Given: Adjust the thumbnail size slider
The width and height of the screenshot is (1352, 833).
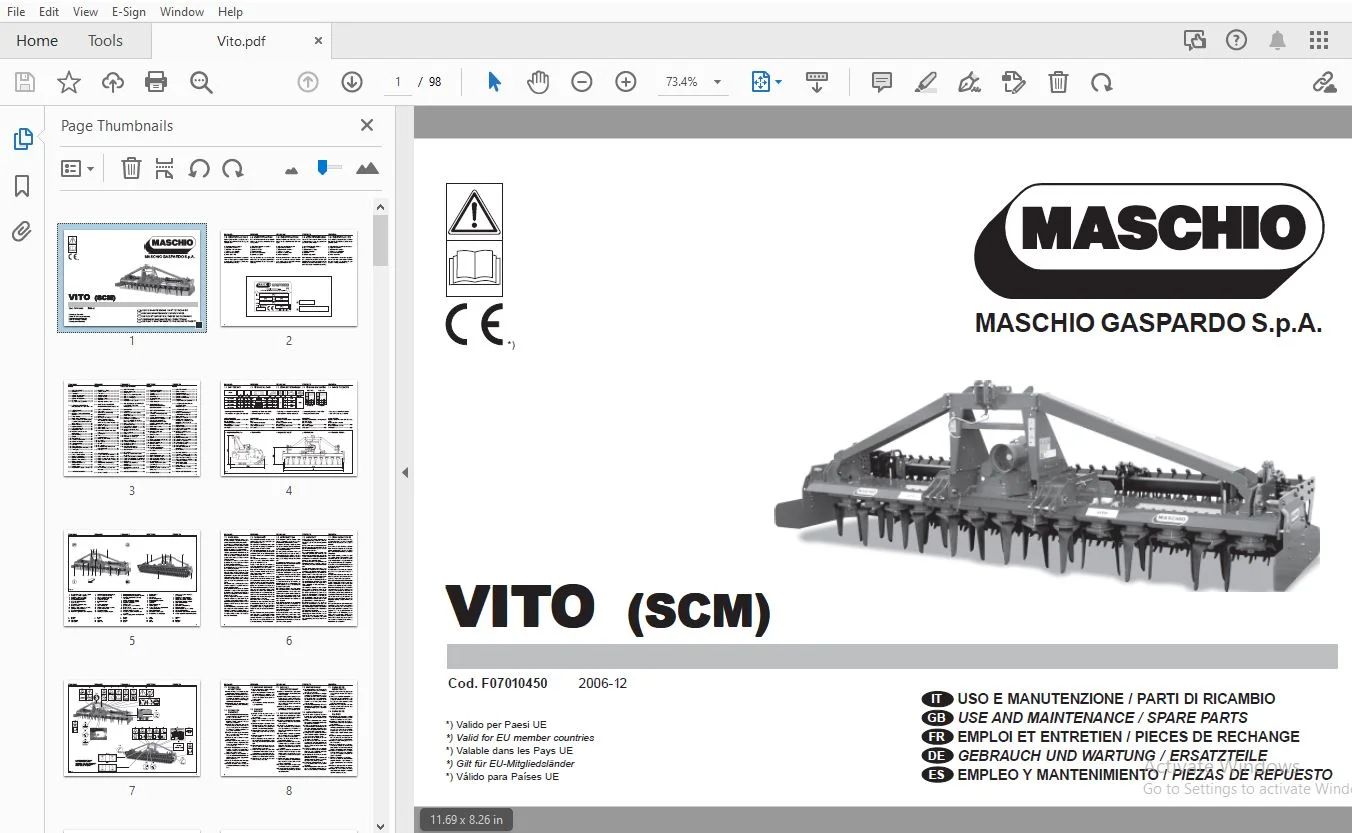Looking at the screenshot, I should 328,168.
